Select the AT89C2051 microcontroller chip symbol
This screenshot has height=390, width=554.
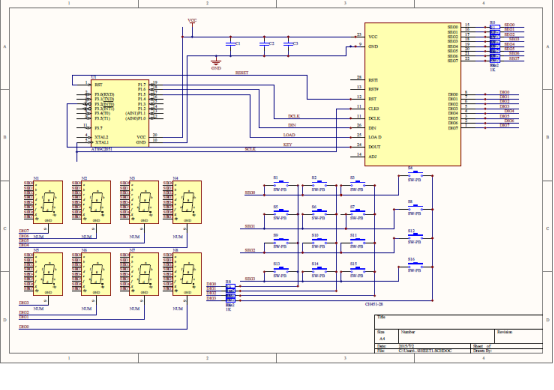[x=120, y=113]
